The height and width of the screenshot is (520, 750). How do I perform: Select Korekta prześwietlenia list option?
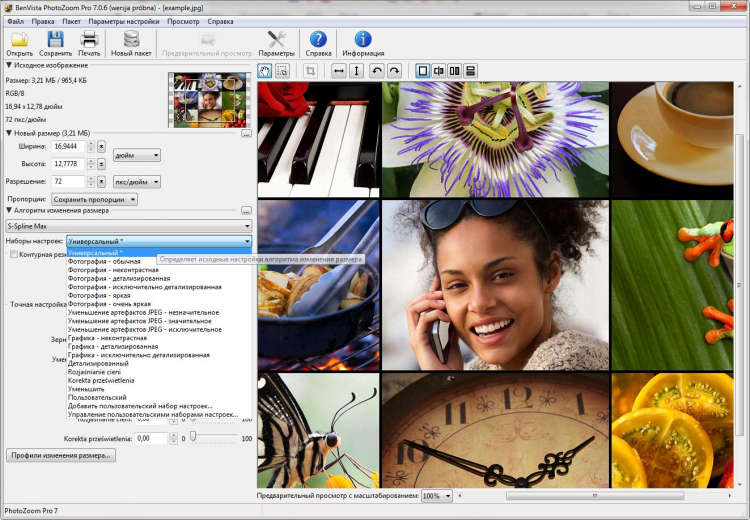tap(159, 380)
